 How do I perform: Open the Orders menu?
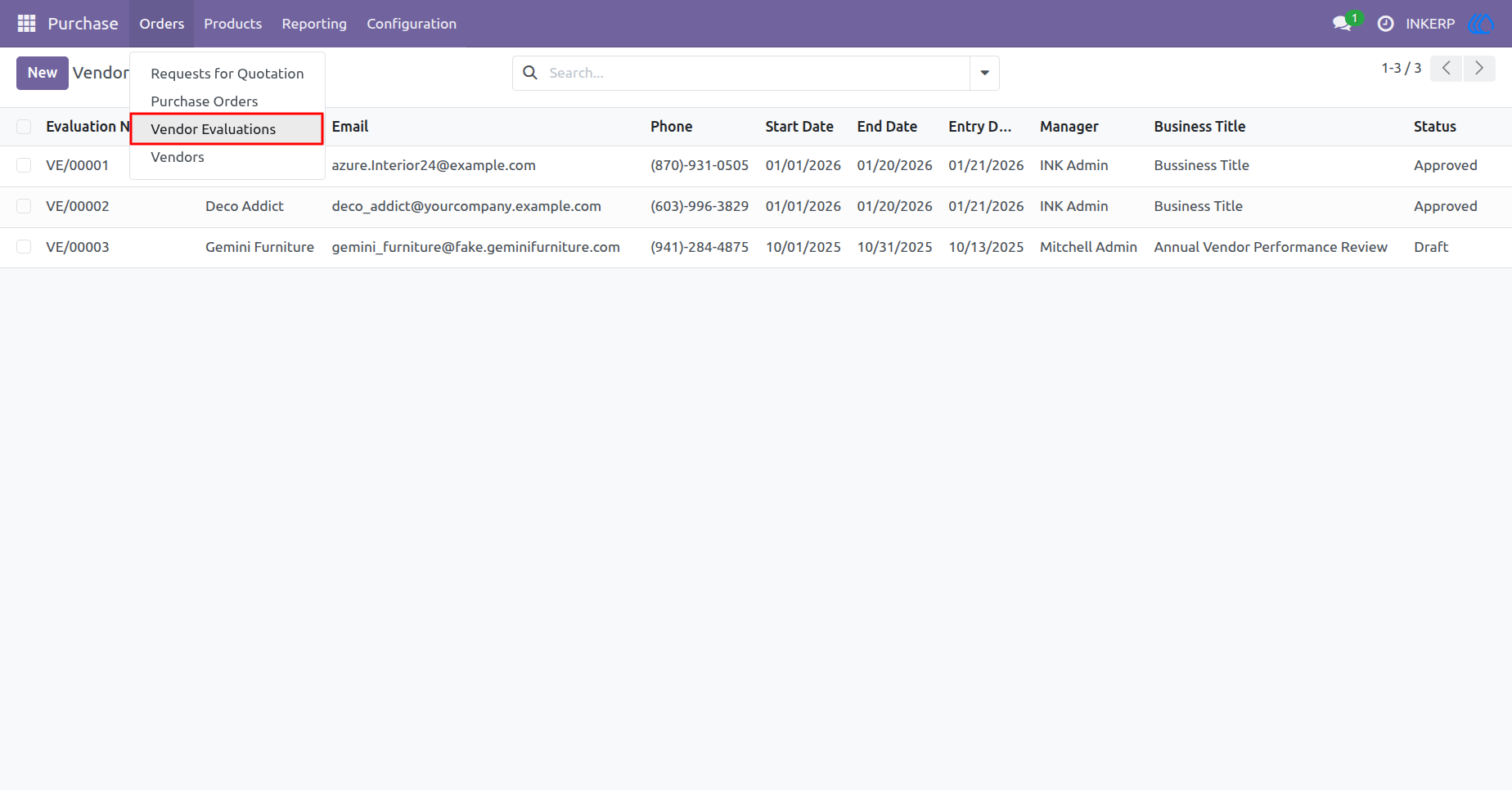(x=162, y=24)
